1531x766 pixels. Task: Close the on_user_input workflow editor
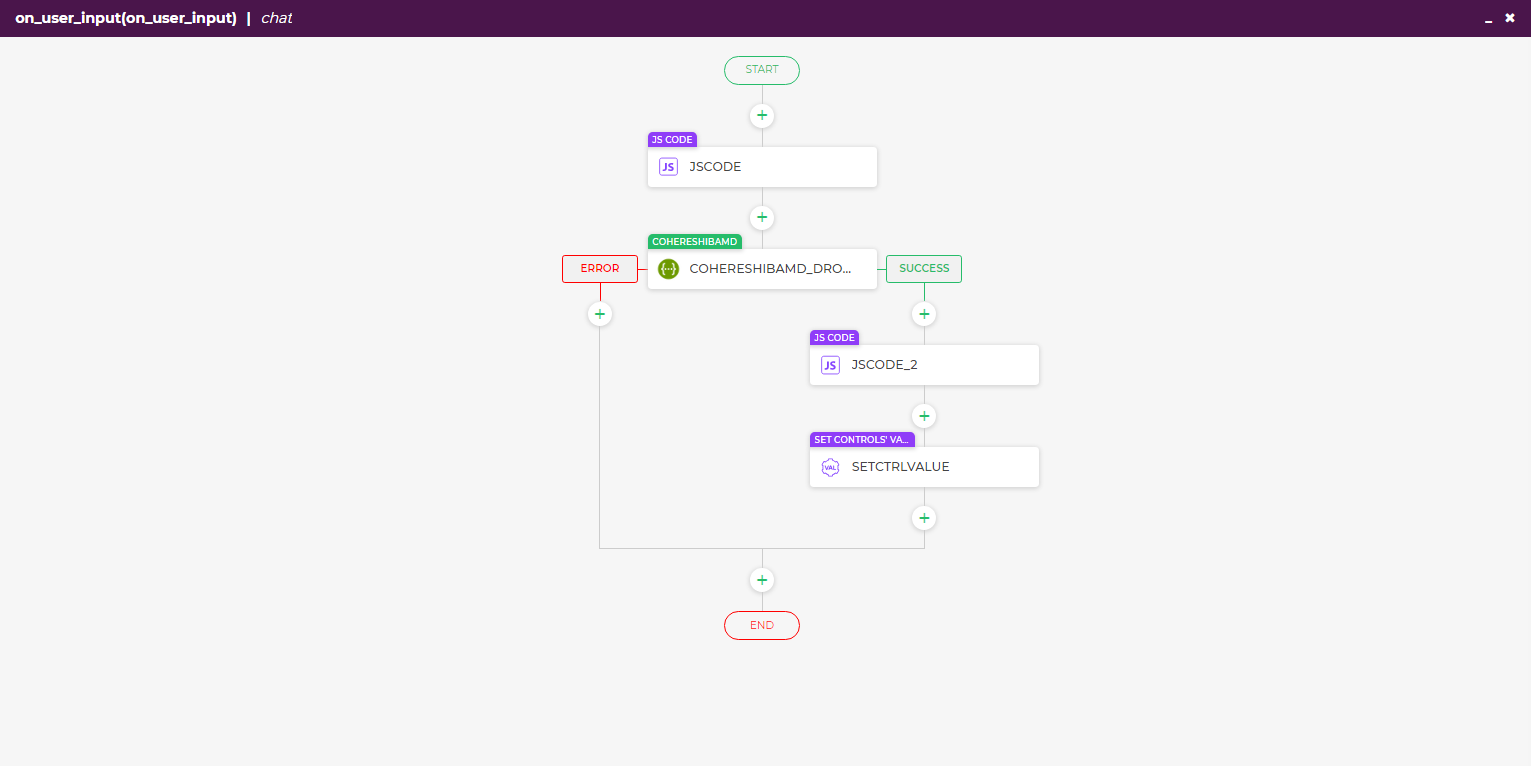1510,18
